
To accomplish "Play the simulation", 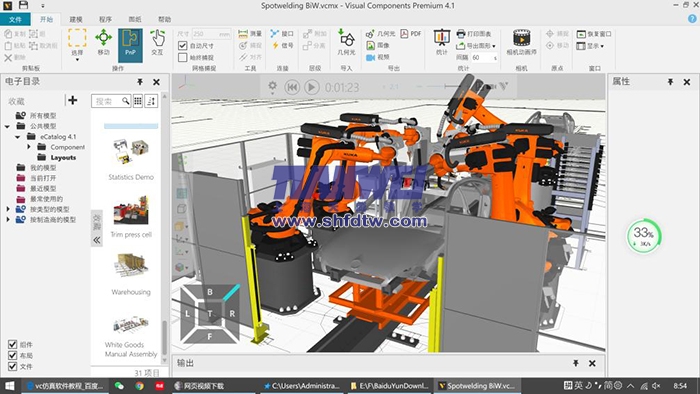I will click(312, 87).
